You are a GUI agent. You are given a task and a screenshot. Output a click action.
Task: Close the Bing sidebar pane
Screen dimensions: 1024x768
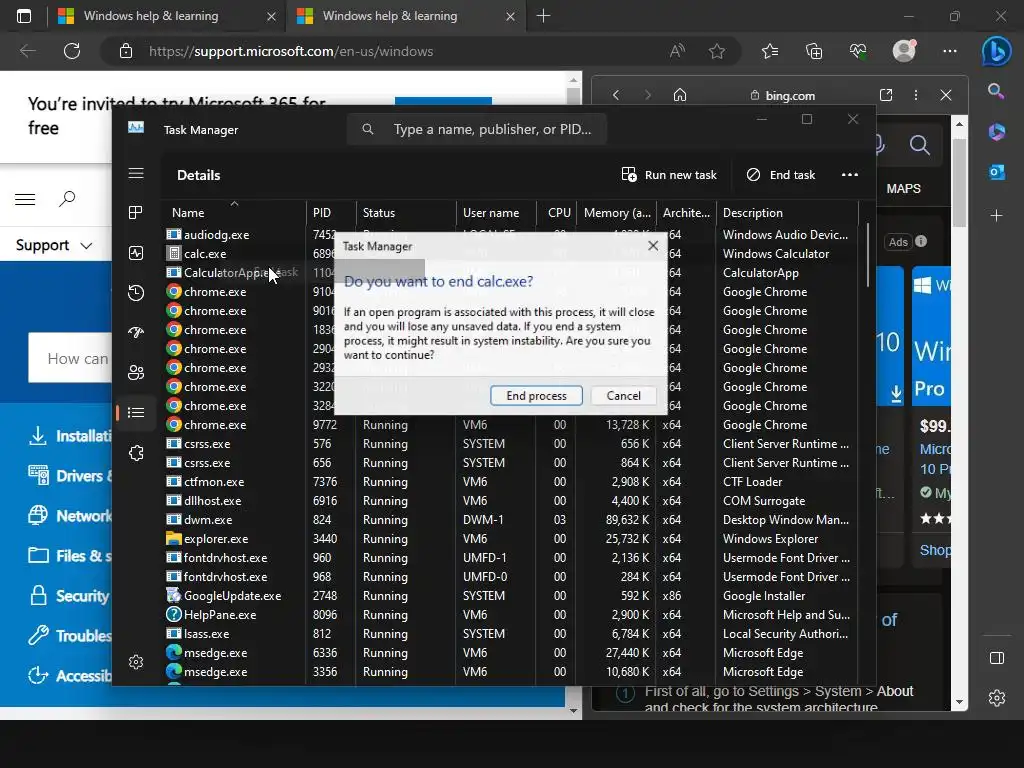[946, 95]
